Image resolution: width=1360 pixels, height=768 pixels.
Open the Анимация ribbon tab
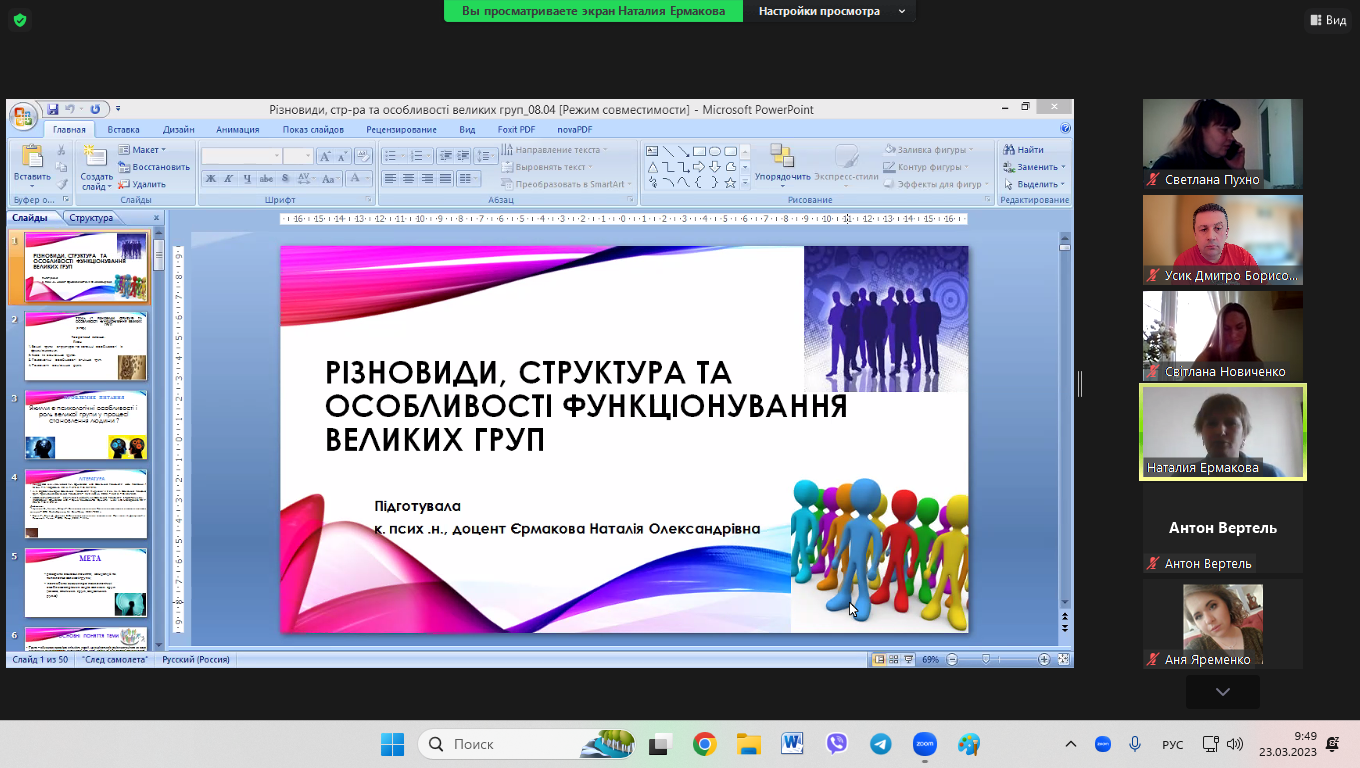(x=237, y=129)
